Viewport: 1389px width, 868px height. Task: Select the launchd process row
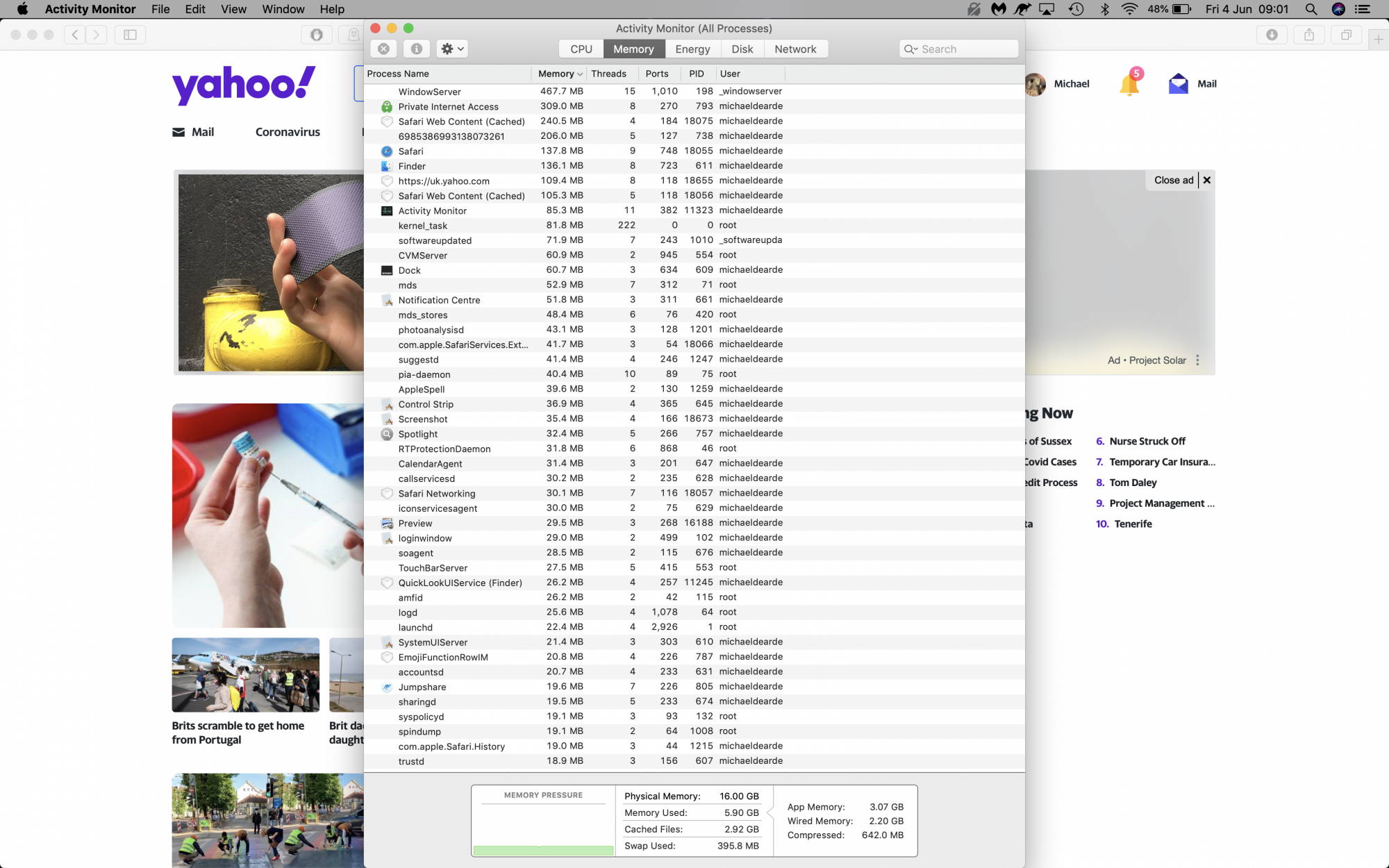tap(694, 627)
